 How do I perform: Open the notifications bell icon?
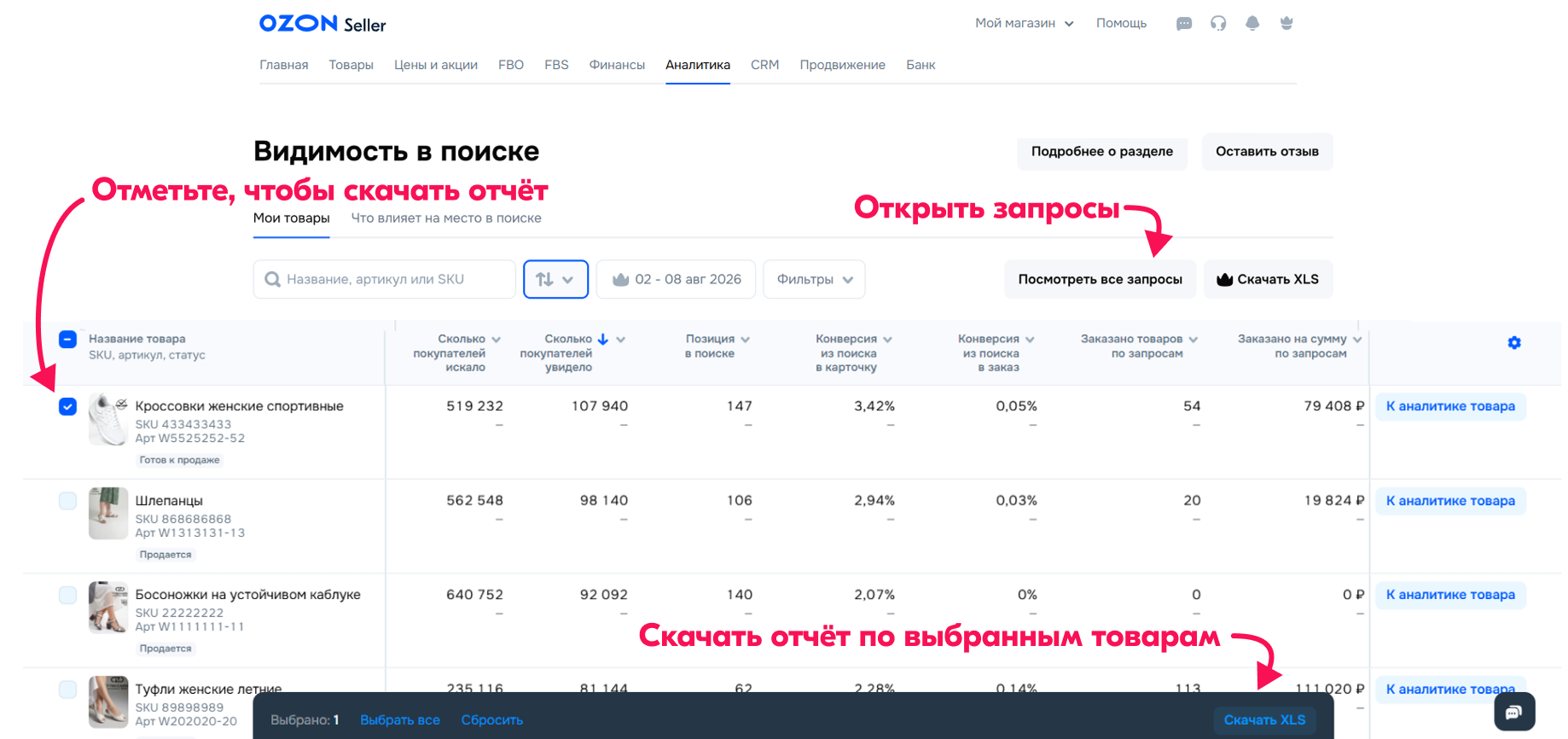pos(1252,24)
